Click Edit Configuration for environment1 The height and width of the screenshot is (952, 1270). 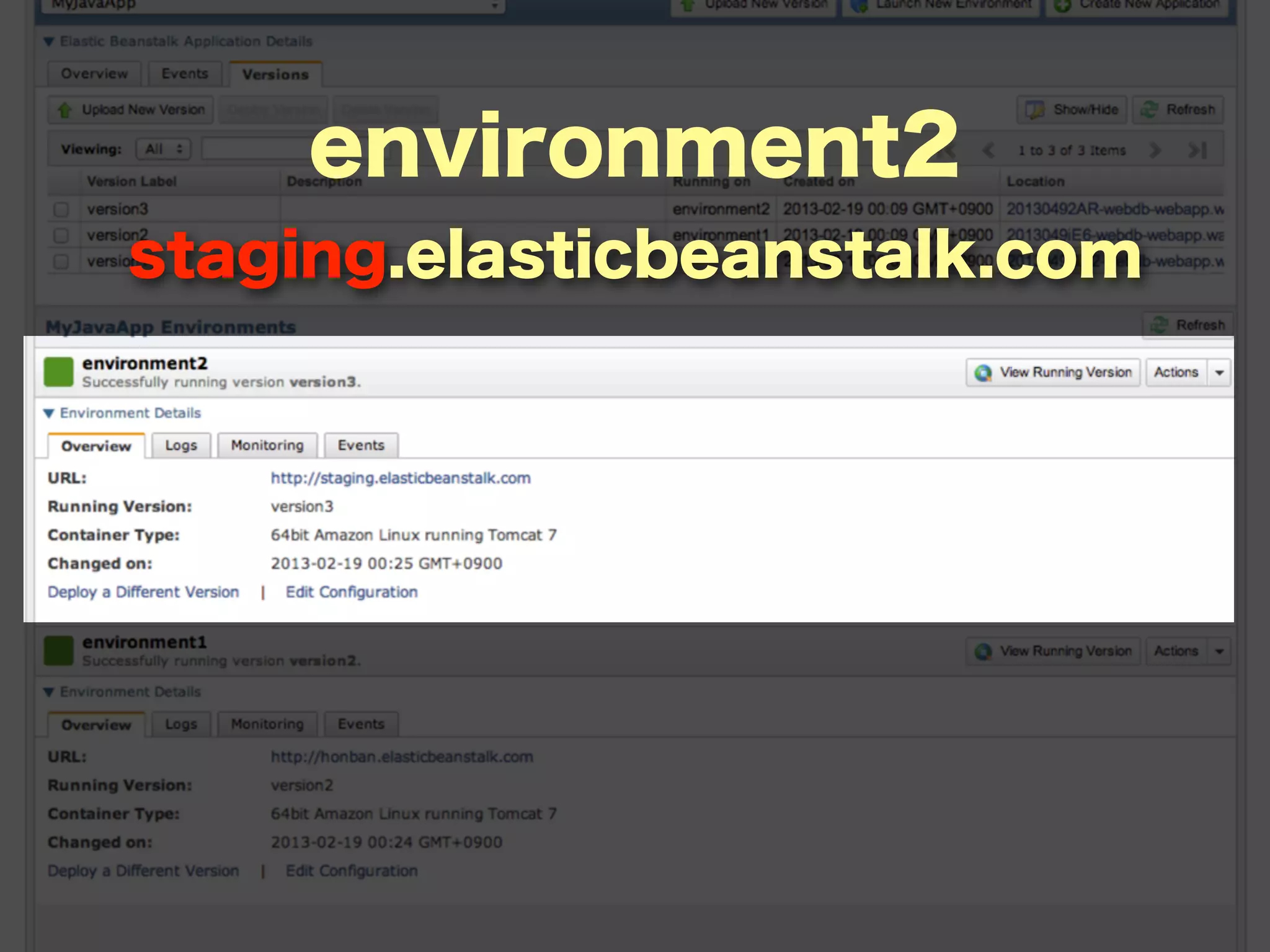[352, 871]
